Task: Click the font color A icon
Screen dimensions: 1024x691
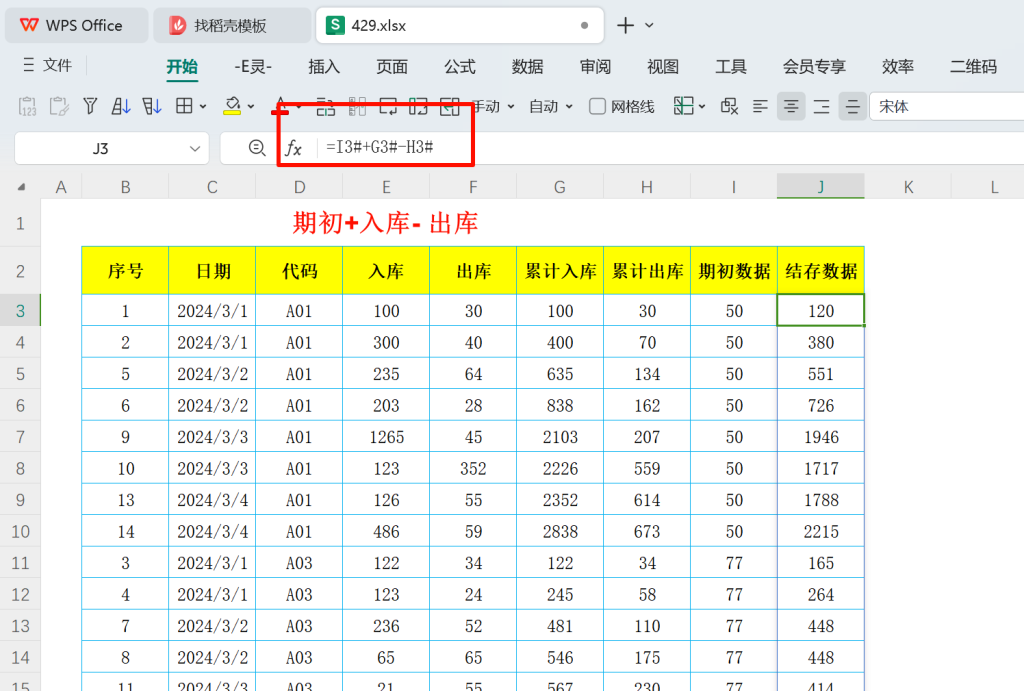Action: click(280, 104)
